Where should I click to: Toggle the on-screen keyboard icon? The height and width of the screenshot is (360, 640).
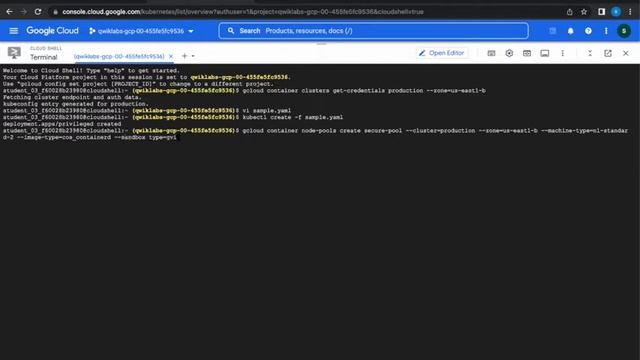coord(491,53)
